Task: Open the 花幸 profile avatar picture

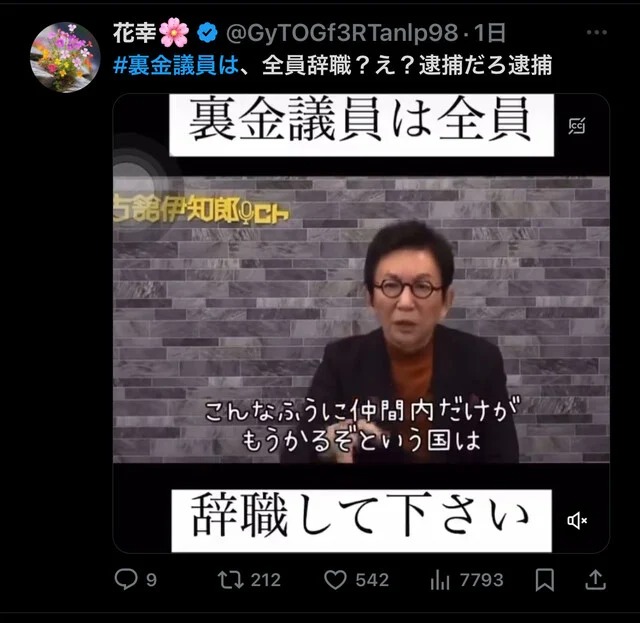Action: tap(65, 58)
